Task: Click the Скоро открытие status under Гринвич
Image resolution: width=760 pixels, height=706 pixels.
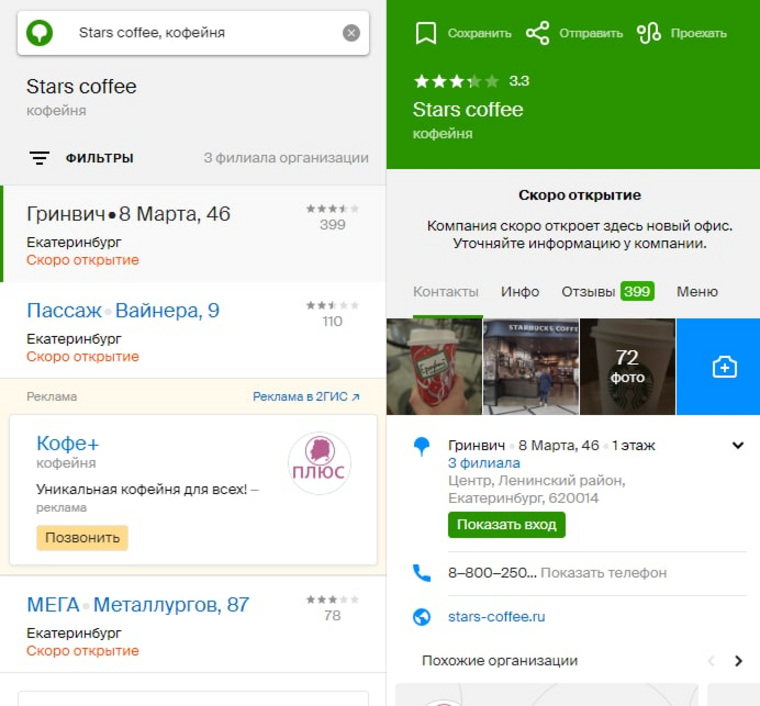Action: [83, 260]
